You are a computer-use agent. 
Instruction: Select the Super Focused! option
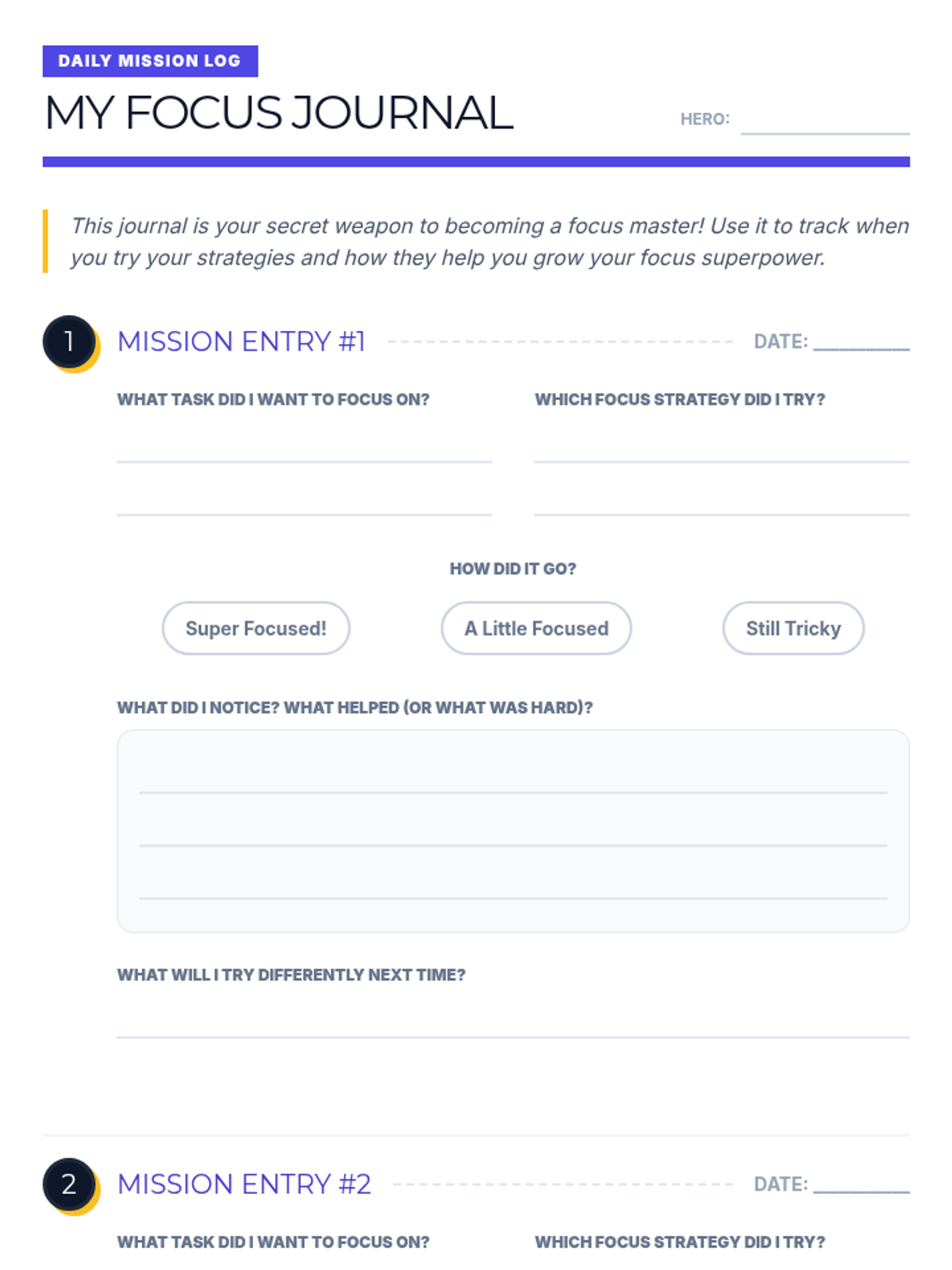coord(255,628)
